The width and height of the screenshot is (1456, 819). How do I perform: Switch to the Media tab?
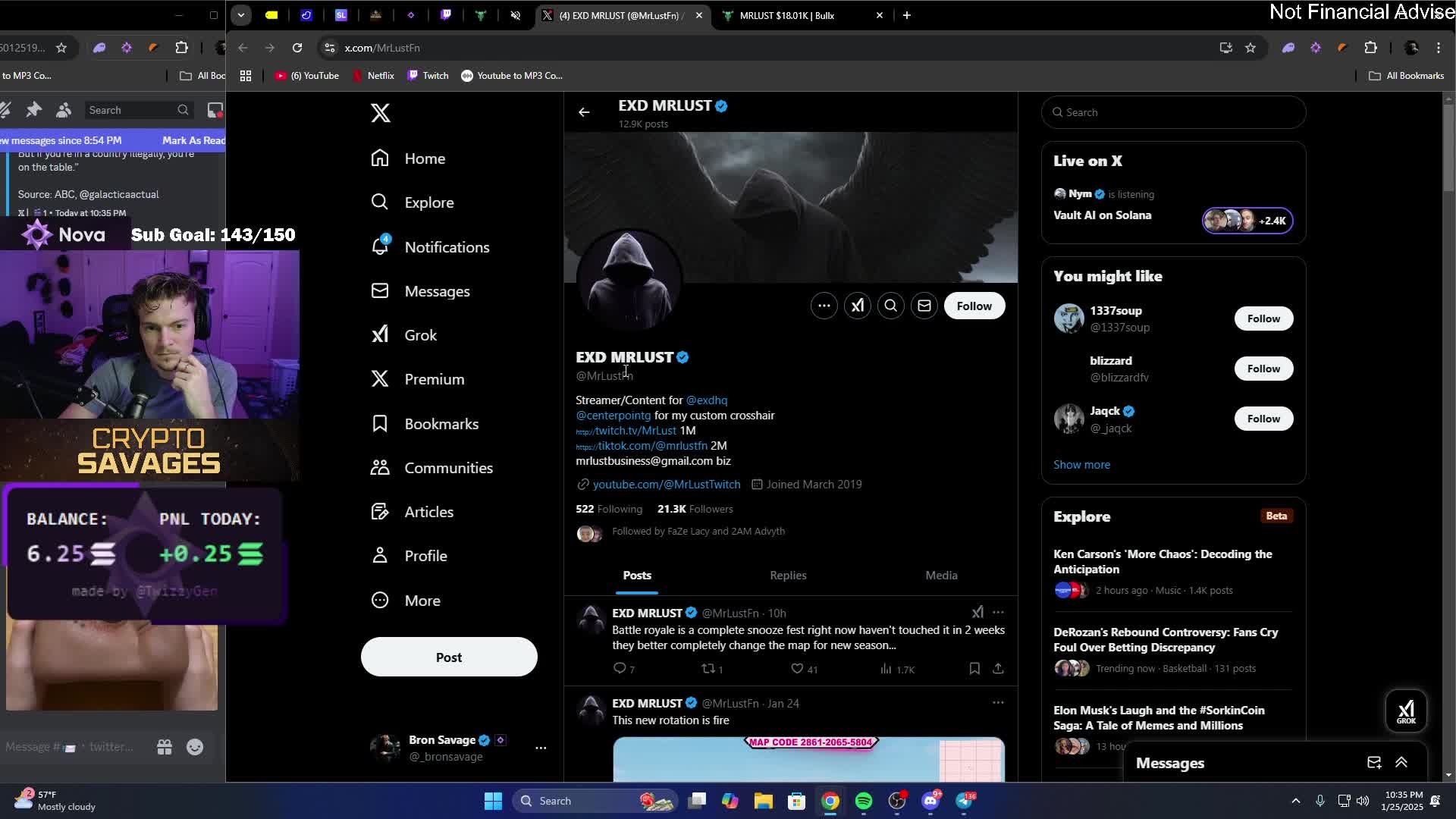(941, 576)
